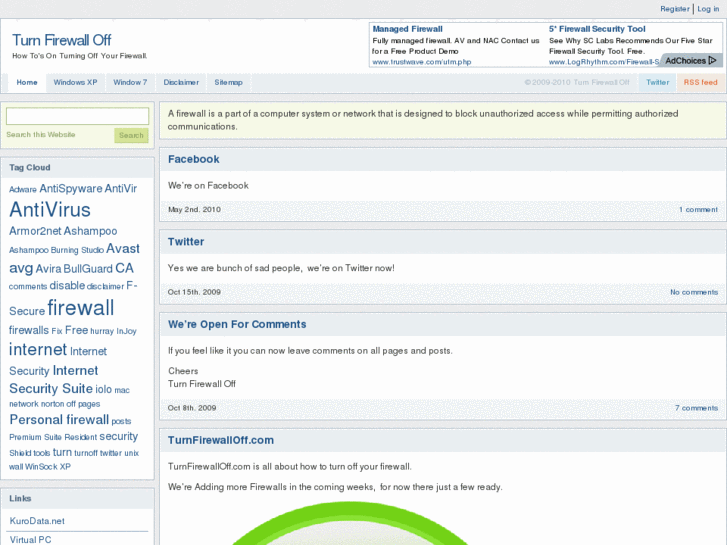Screen dimensions: 727x545
Task: Select the avg tag
Action: [21, 269]
